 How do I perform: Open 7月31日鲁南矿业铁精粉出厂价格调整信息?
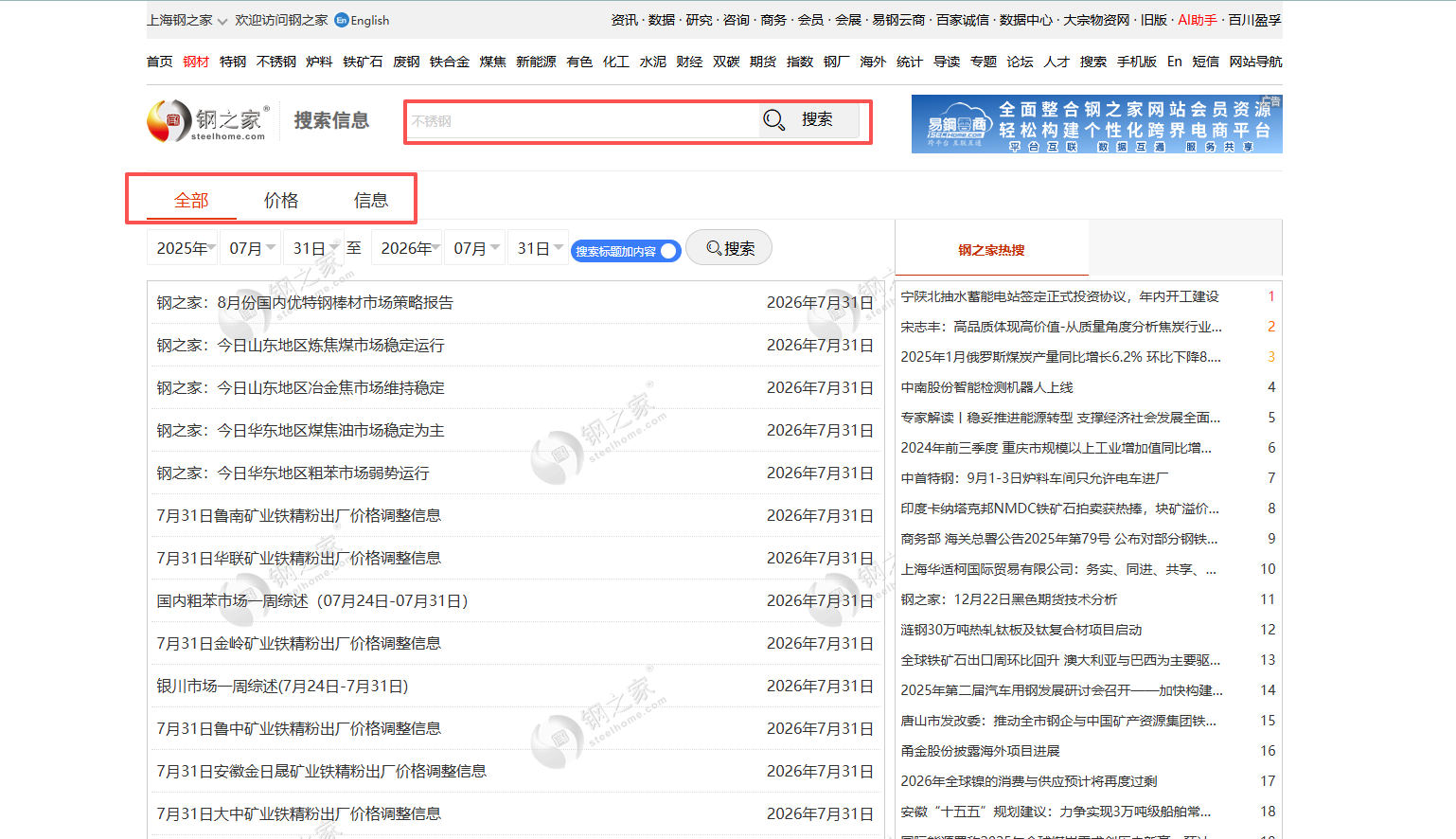299,516
